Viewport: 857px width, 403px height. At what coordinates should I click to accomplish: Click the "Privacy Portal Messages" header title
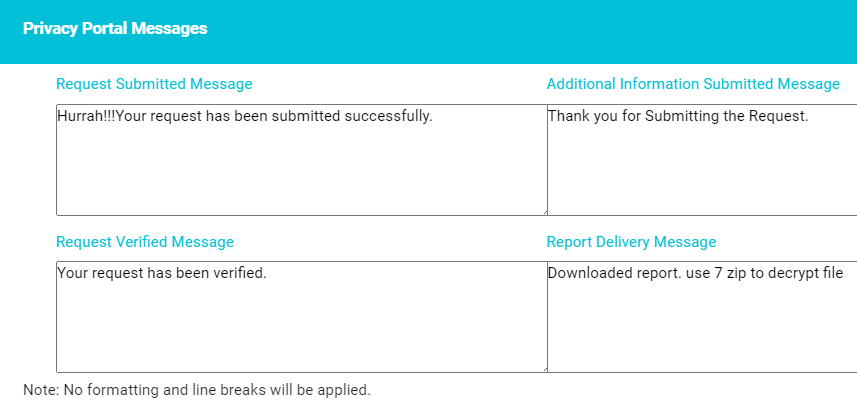[115, 29]
